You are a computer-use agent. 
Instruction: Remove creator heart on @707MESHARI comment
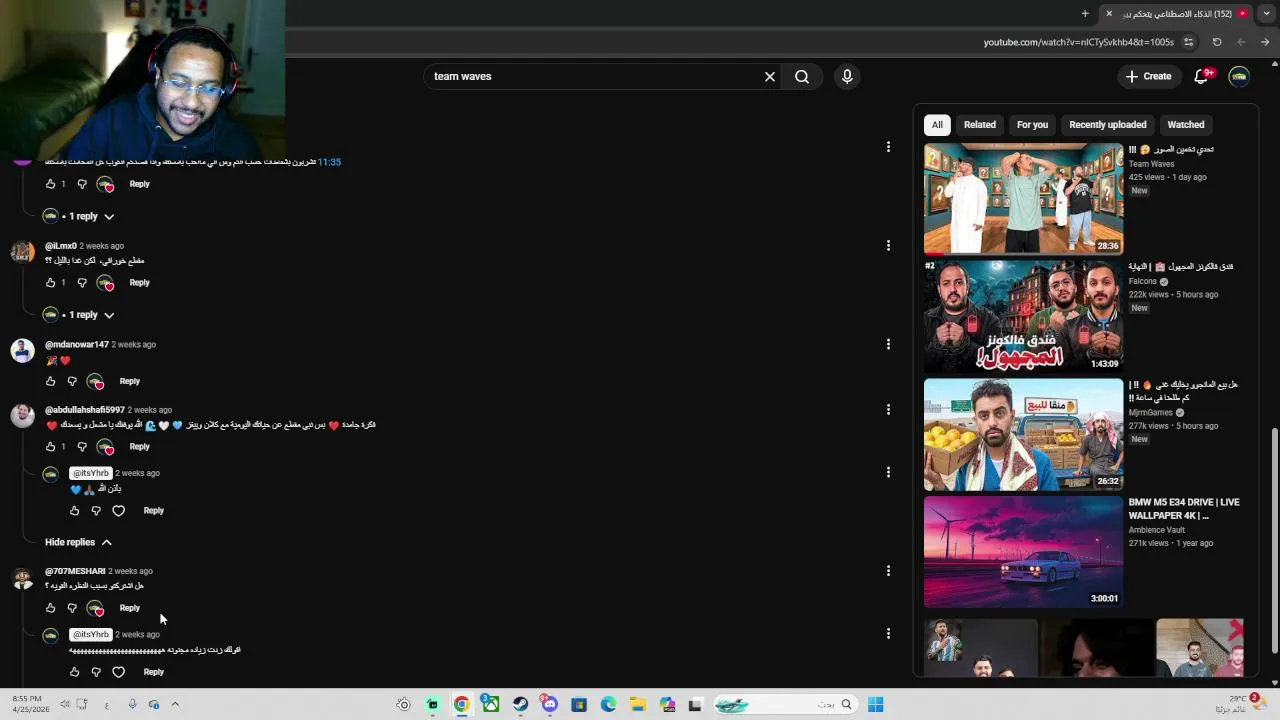[95, 608]
